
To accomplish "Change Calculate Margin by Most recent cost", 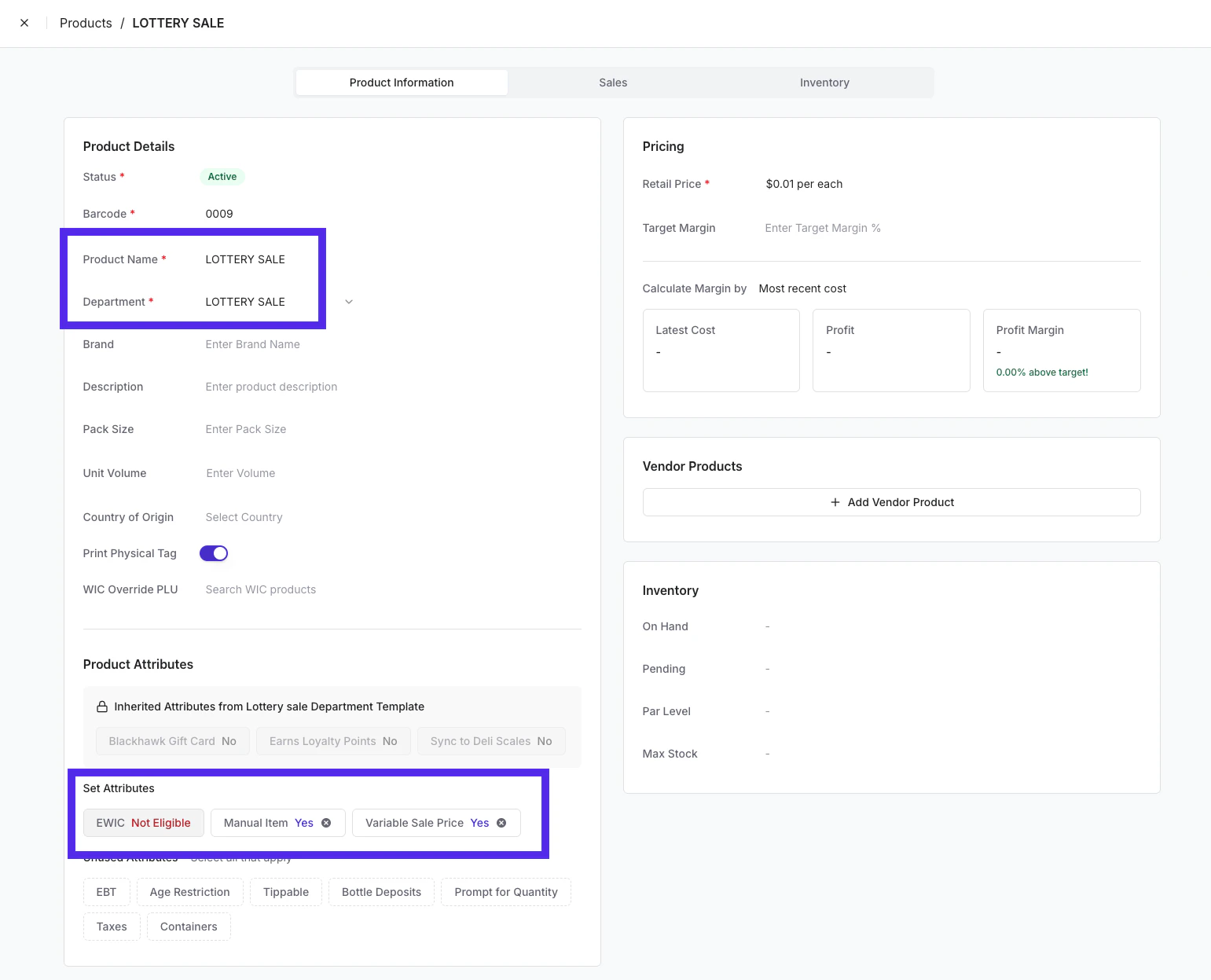I will (x=802, y=288).
